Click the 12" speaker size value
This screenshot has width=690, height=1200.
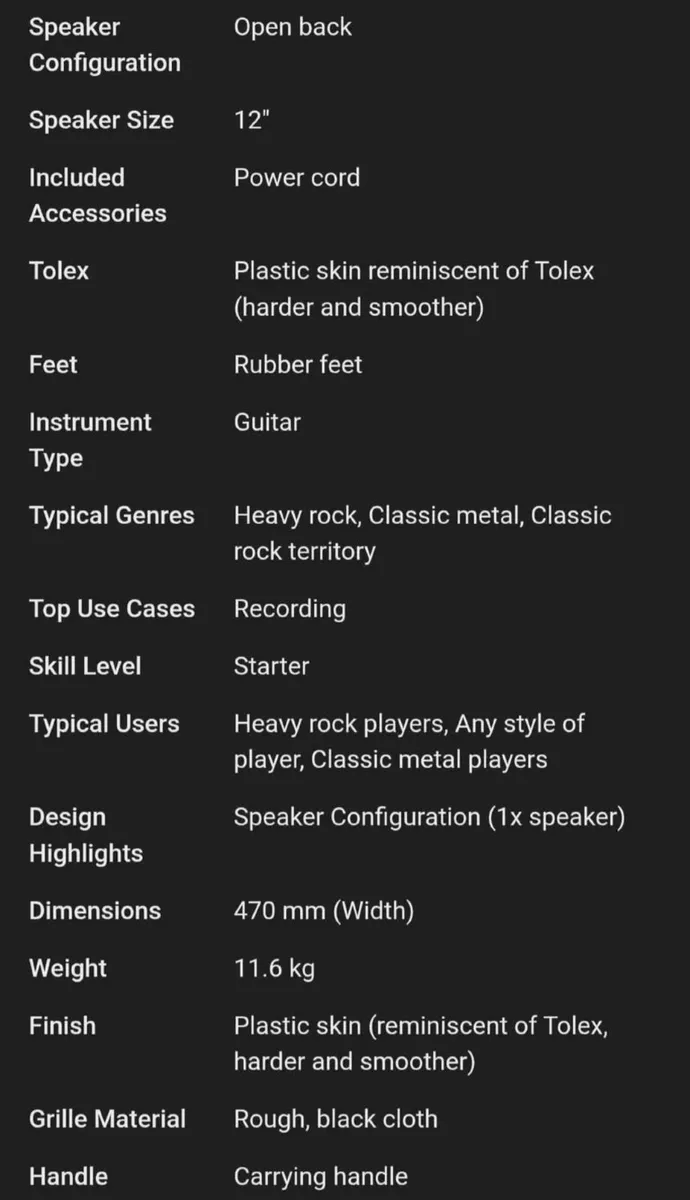click(252, 120)
